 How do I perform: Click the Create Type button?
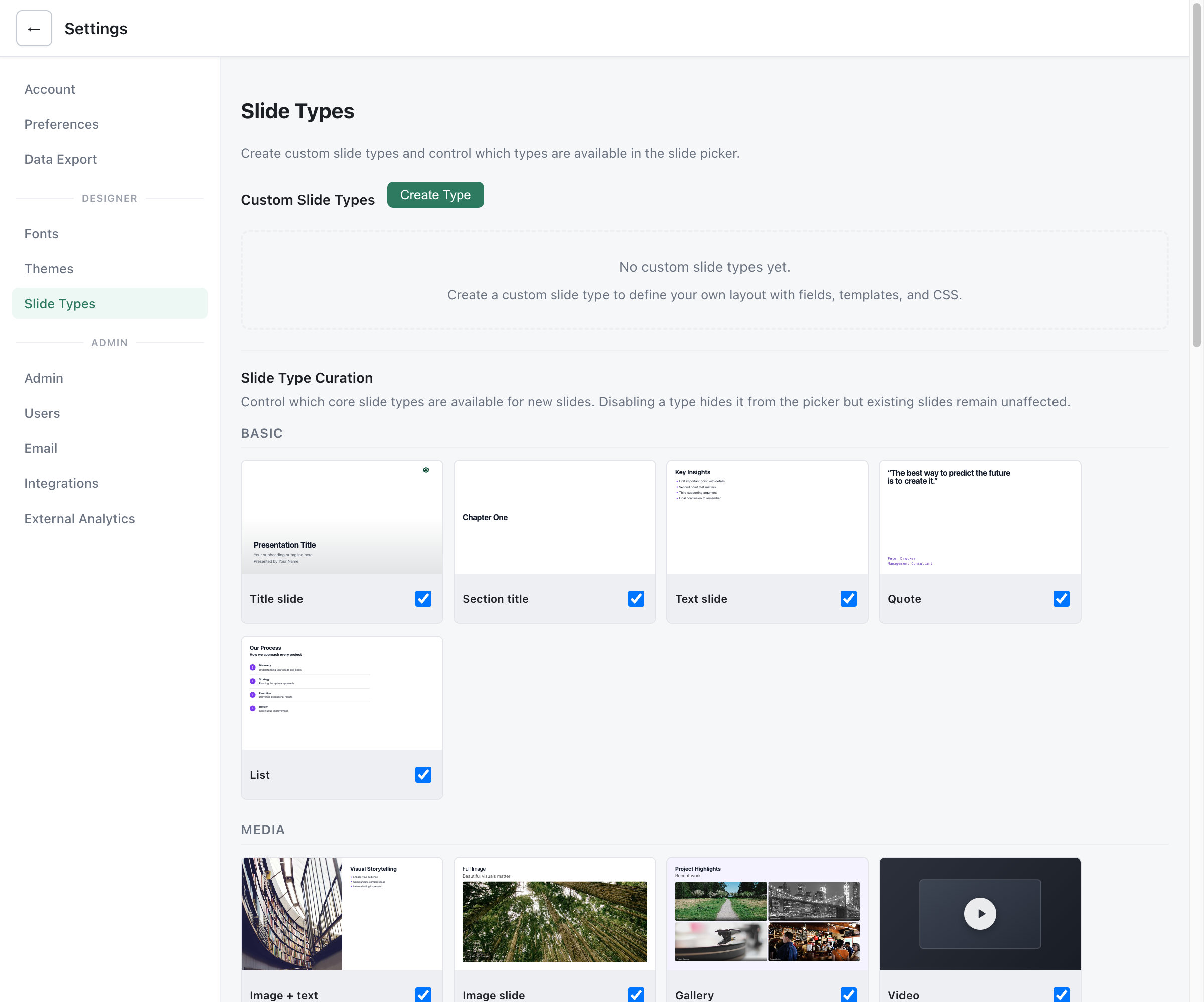[435, 195]
